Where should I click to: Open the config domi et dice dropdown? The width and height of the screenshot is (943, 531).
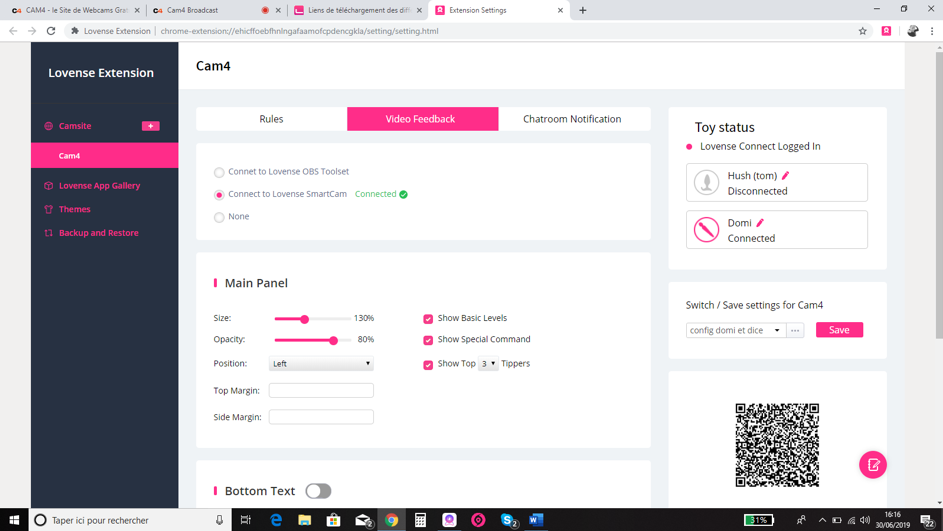point(735,330)
